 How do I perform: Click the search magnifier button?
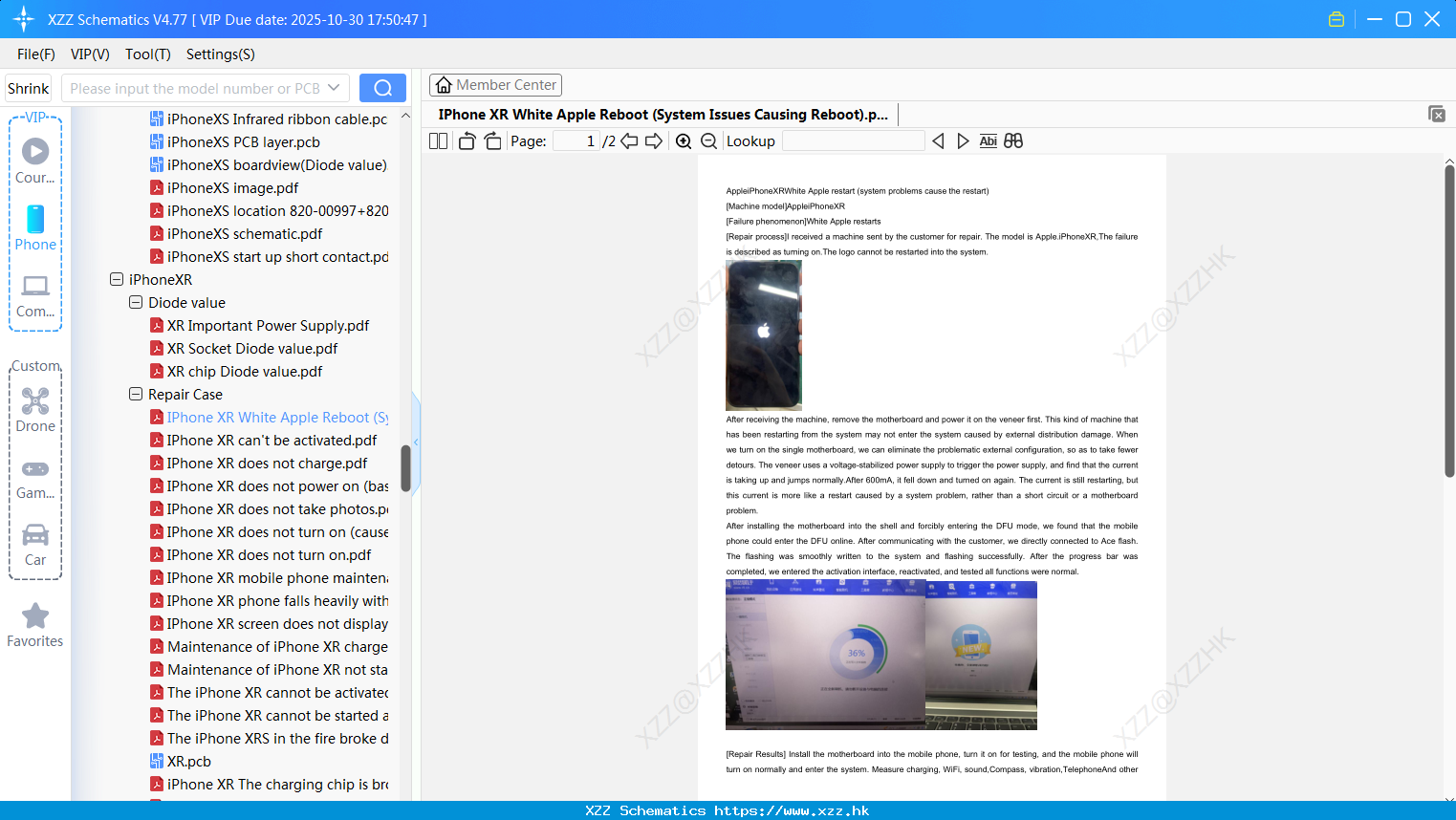(x=382, y=88)
